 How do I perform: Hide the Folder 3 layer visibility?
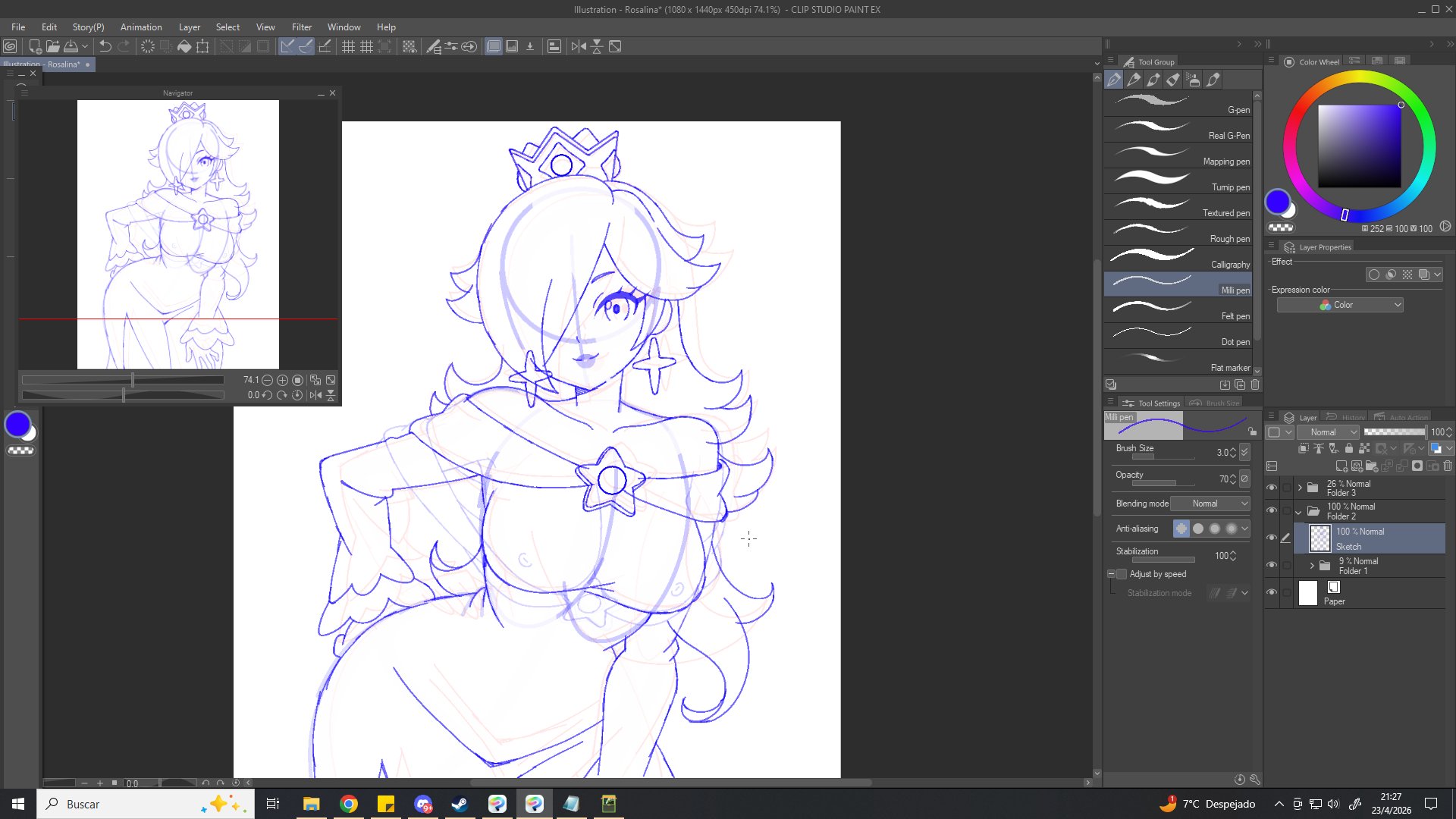(x=1272, y=488)
